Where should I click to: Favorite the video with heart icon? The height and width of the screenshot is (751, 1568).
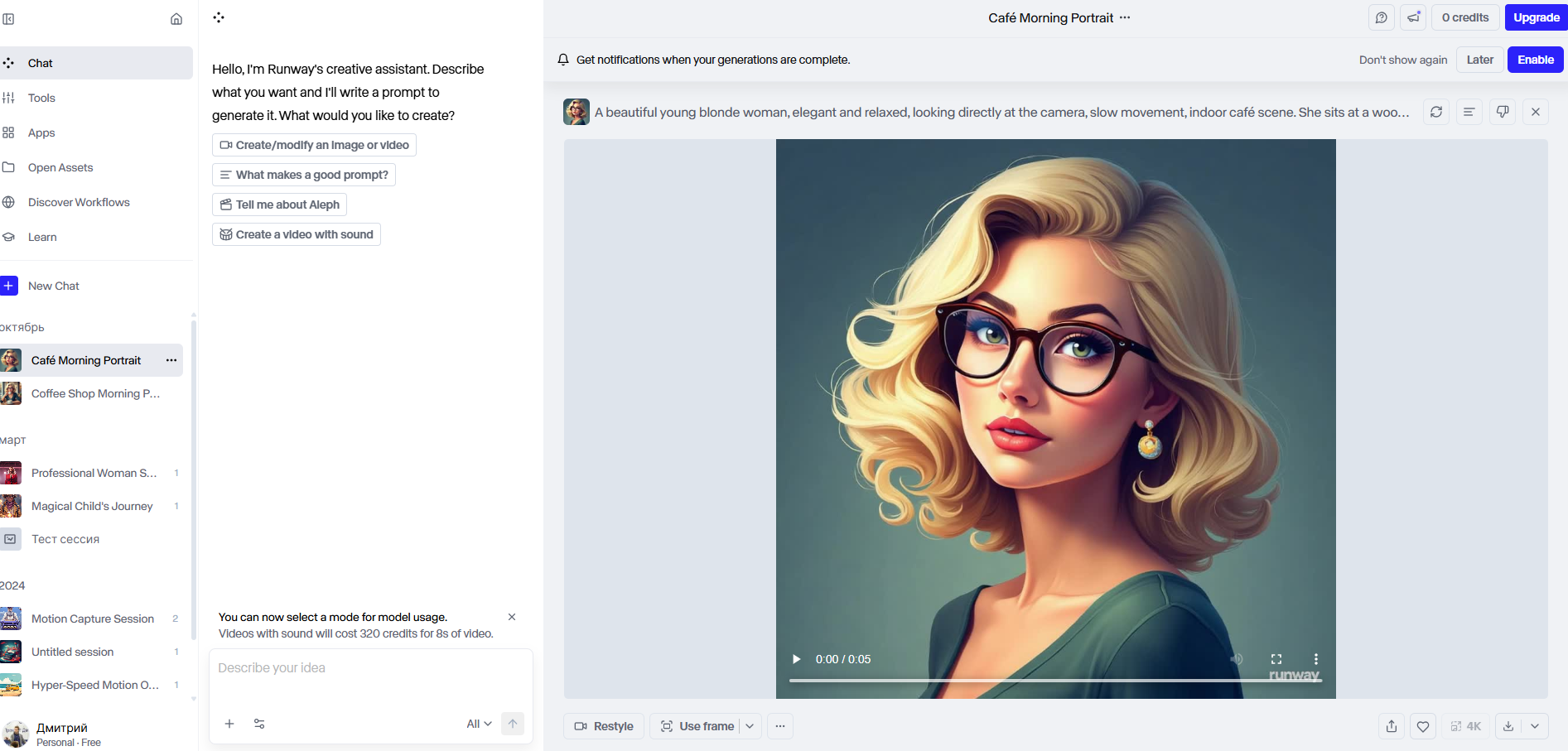pos(1423,726)
